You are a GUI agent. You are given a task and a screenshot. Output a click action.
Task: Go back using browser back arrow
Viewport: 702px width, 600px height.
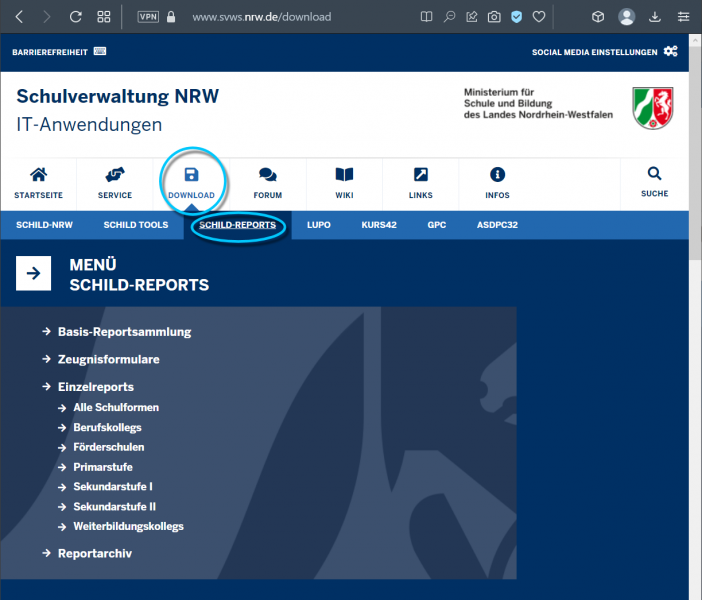click(19, 17)
